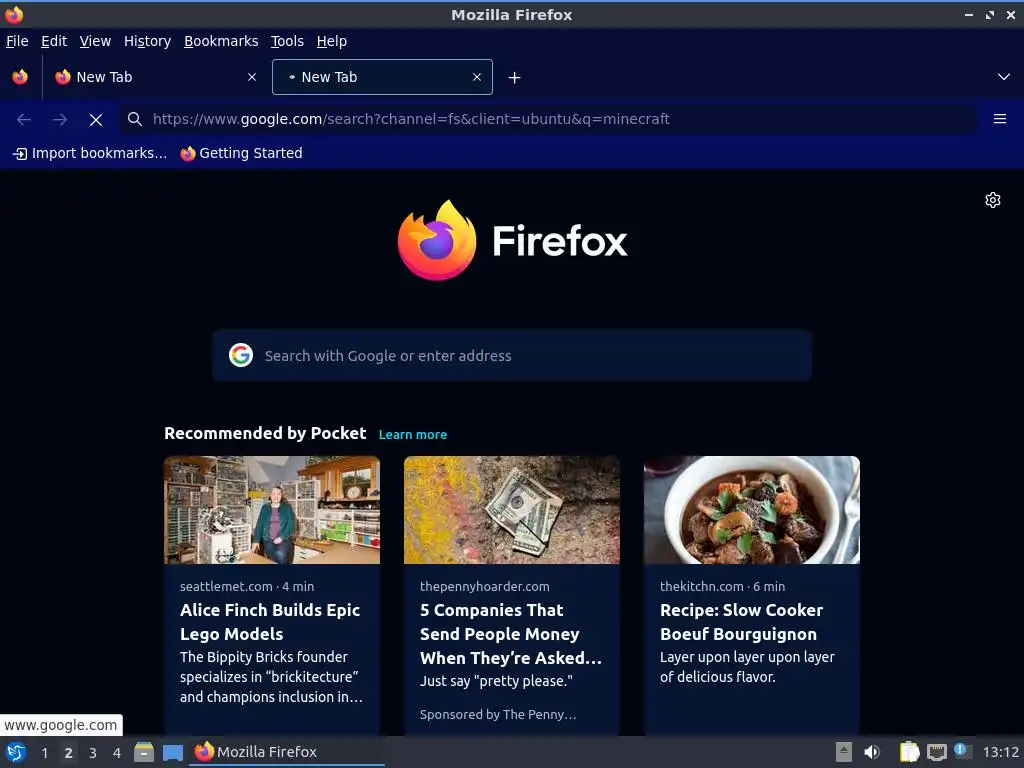Switch to workspace 4
The width and height of the screenshot is (1024, 768).
tap(117, 753)
